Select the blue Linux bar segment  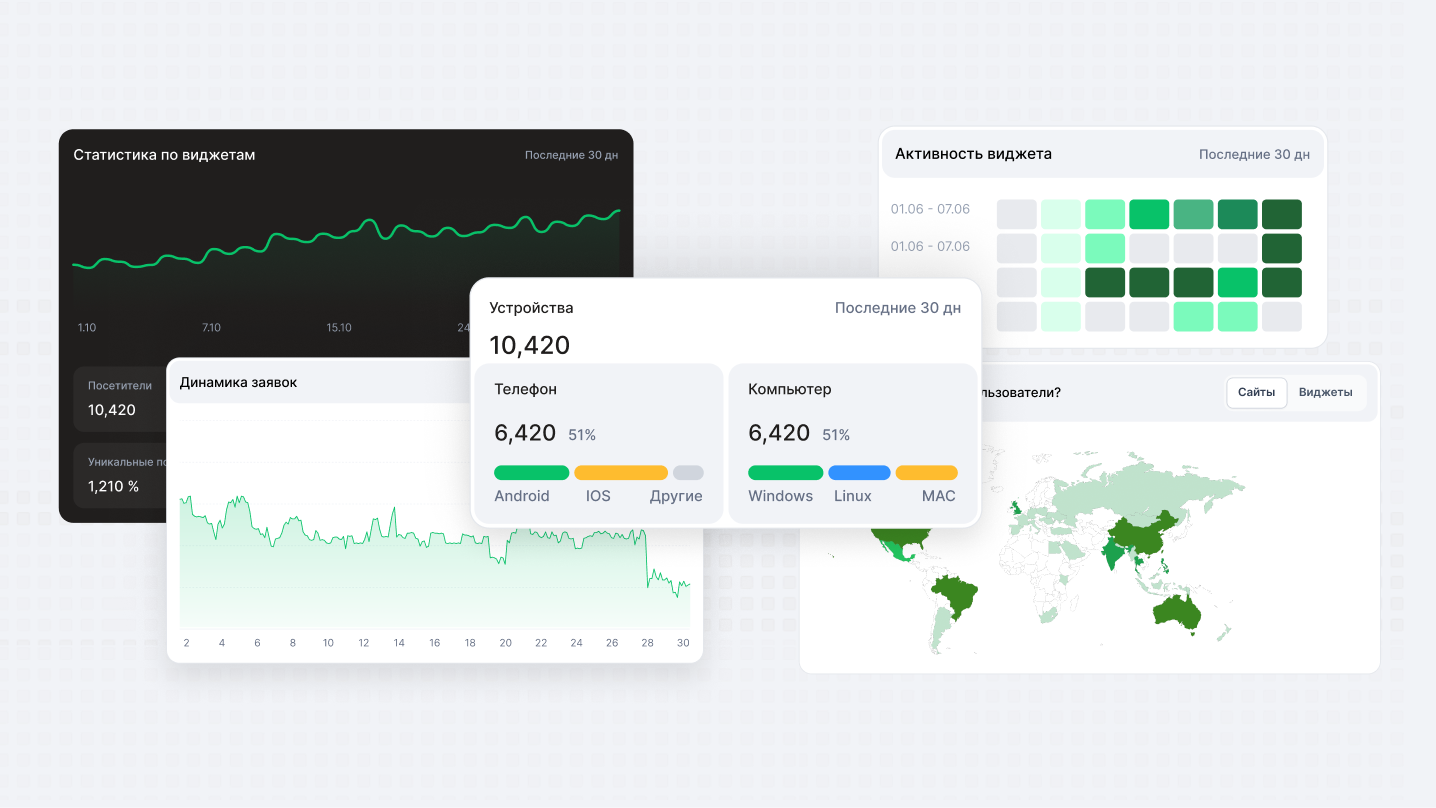[859, 473]
